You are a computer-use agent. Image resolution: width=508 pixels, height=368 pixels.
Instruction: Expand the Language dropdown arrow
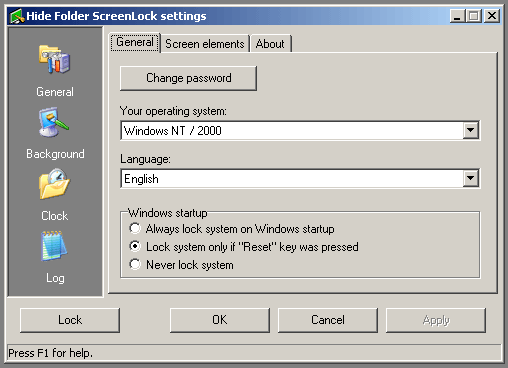click(x=471, y=178)
